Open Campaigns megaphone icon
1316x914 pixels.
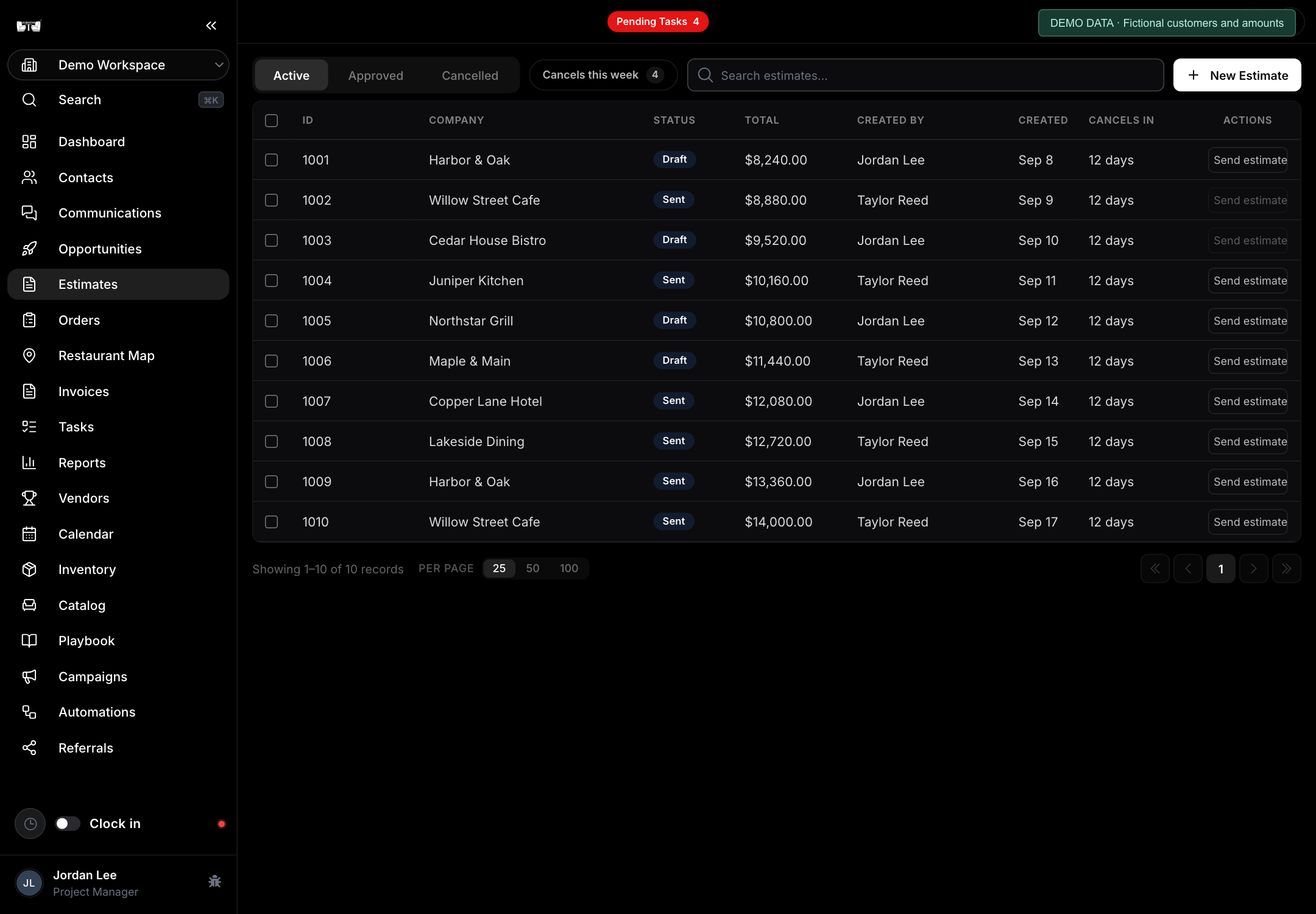pos(29,677)
